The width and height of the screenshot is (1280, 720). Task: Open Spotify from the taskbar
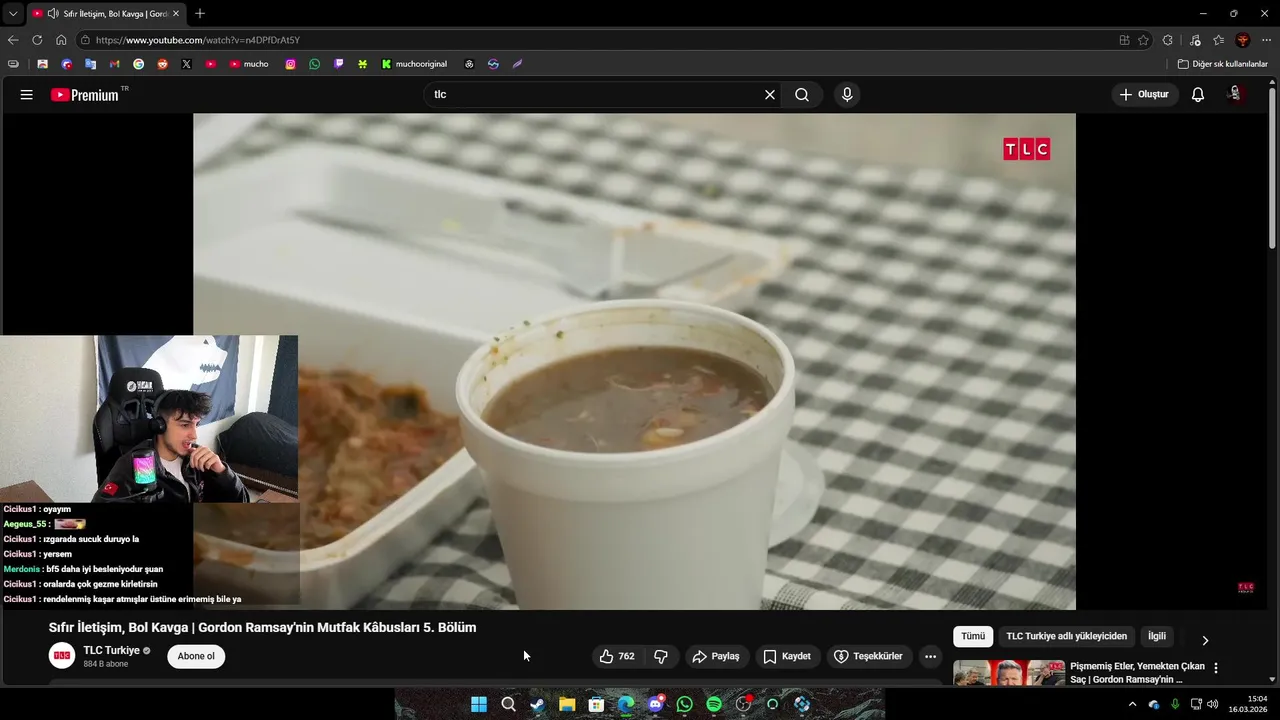click(x=714, y=704)
